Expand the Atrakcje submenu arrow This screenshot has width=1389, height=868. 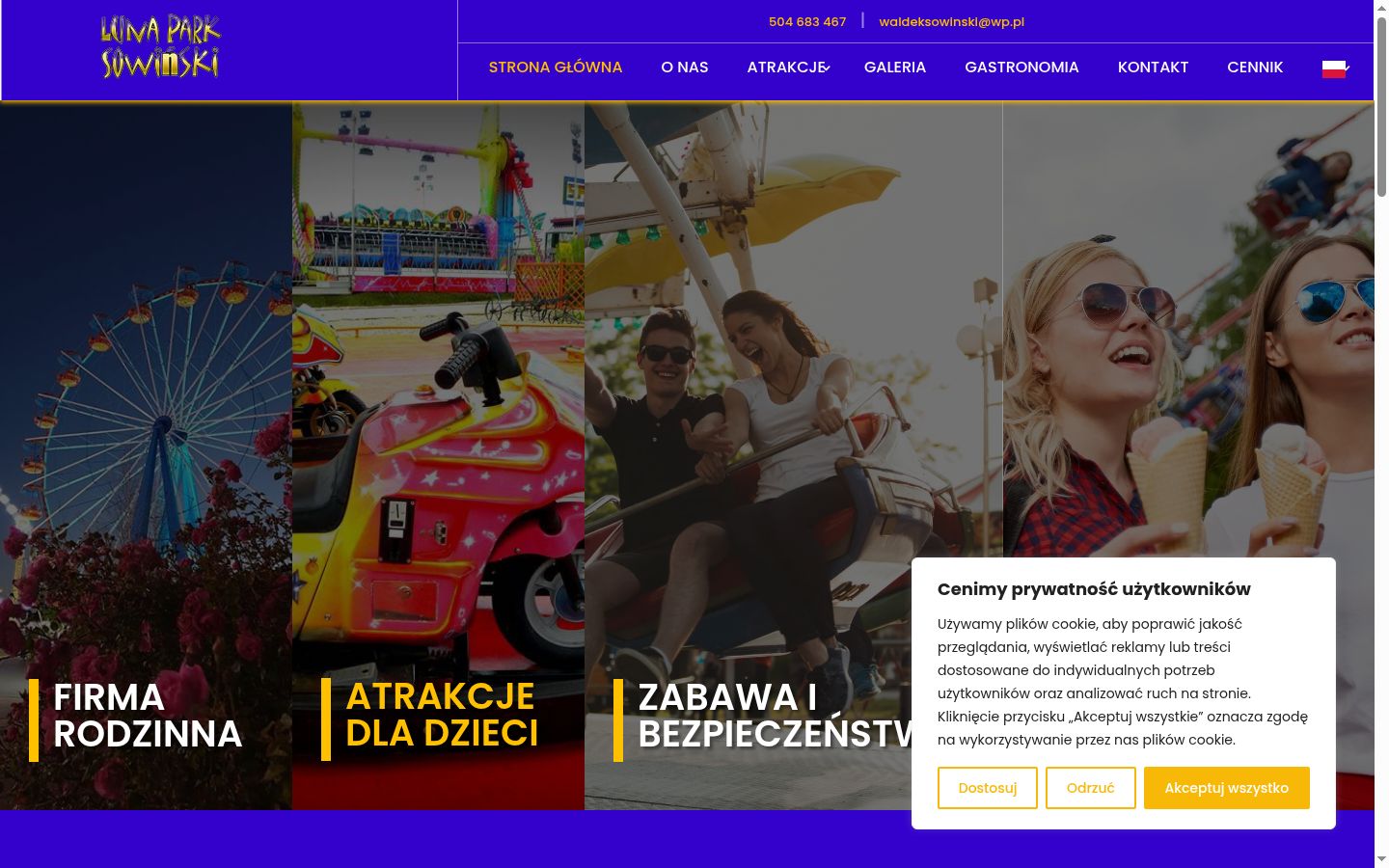pos(828,68)
